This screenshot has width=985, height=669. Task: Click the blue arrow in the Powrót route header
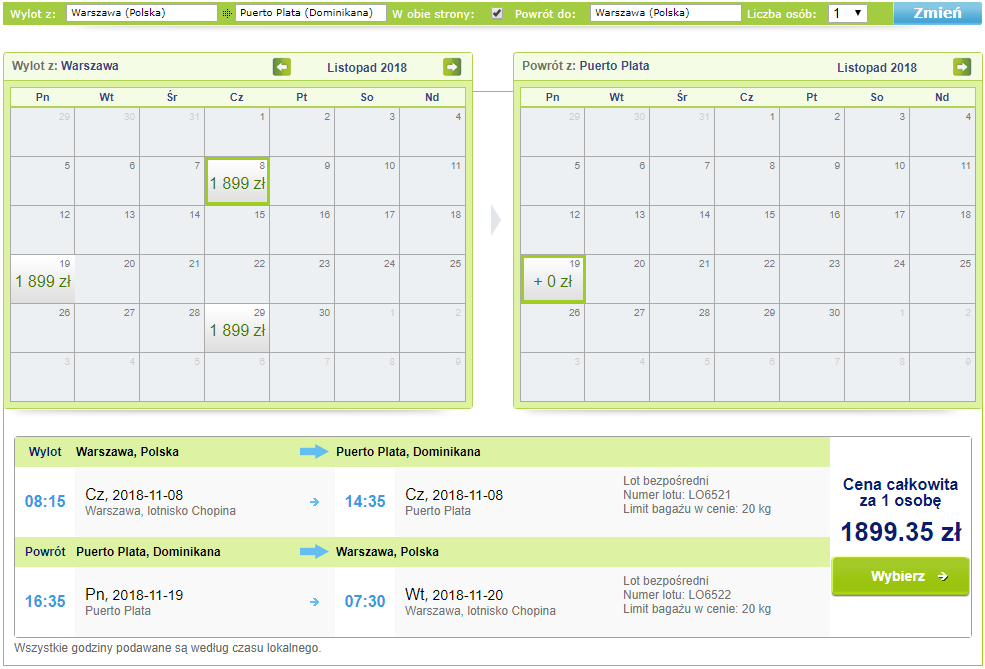point(314,552)
